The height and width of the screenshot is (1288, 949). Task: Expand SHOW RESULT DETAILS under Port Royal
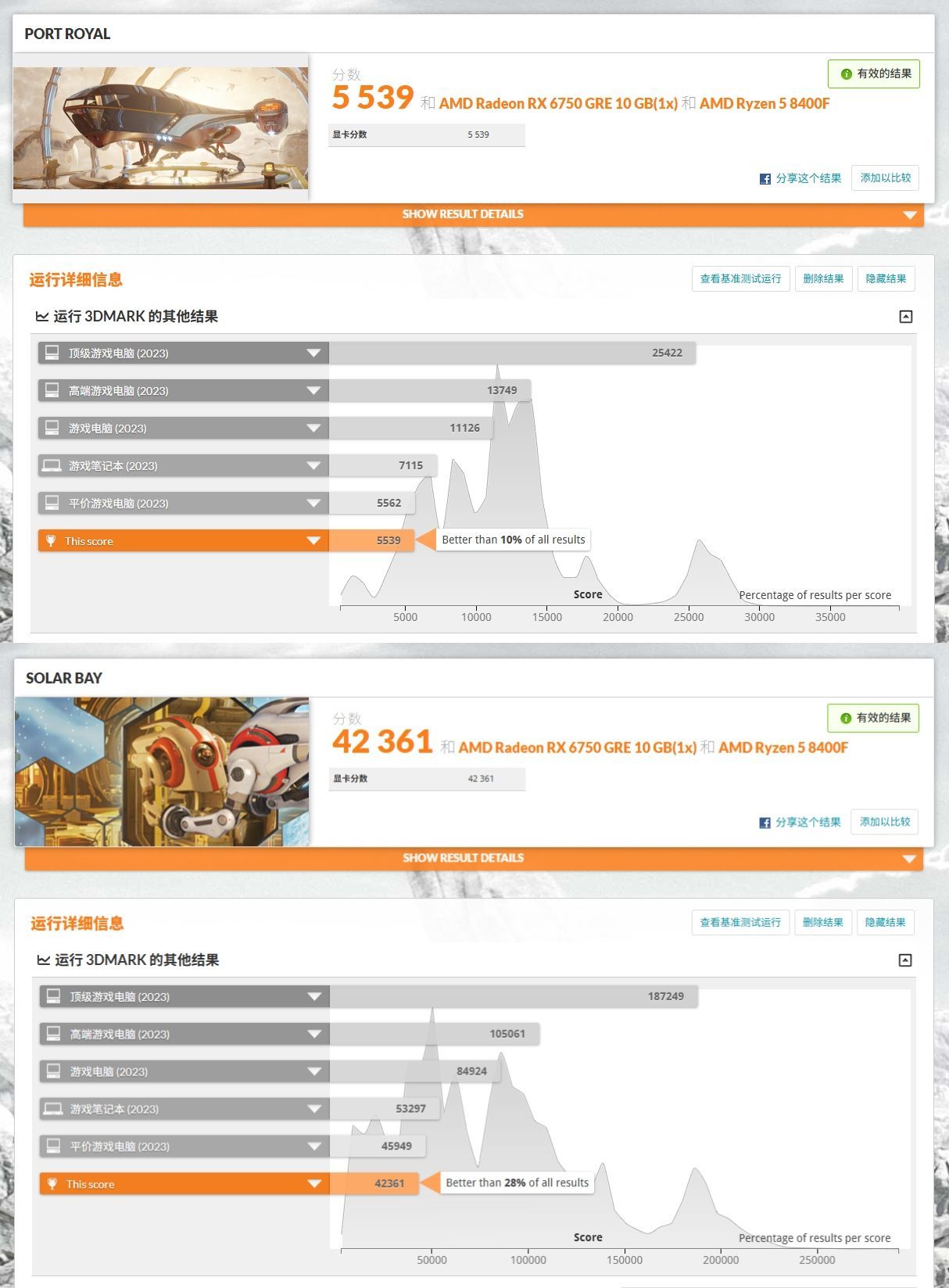[474, 214]
